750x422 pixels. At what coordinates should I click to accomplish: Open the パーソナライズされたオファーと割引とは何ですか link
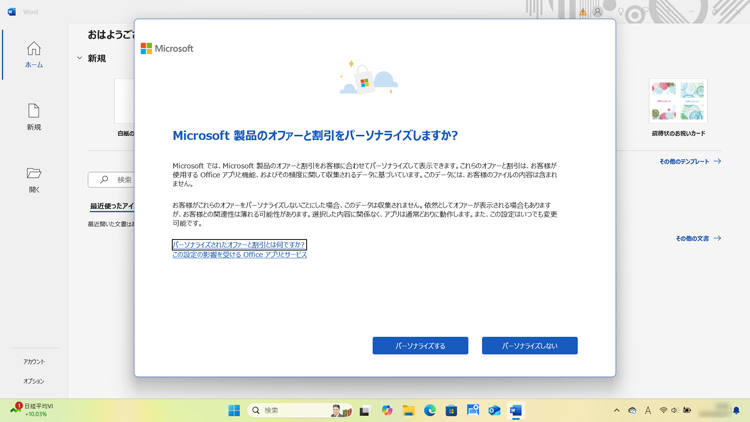point(239,245)
